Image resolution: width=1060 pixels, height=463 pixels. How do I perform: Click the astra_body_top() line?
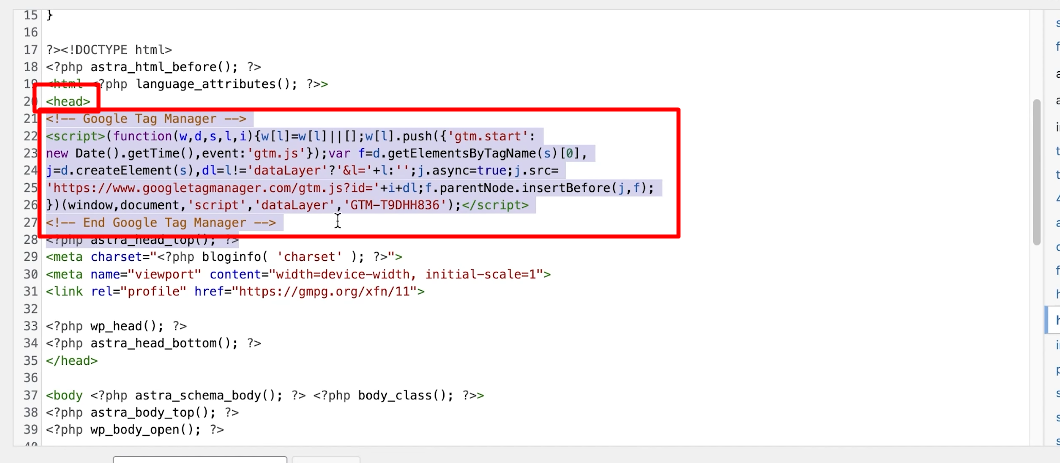(x=142, y=412)
